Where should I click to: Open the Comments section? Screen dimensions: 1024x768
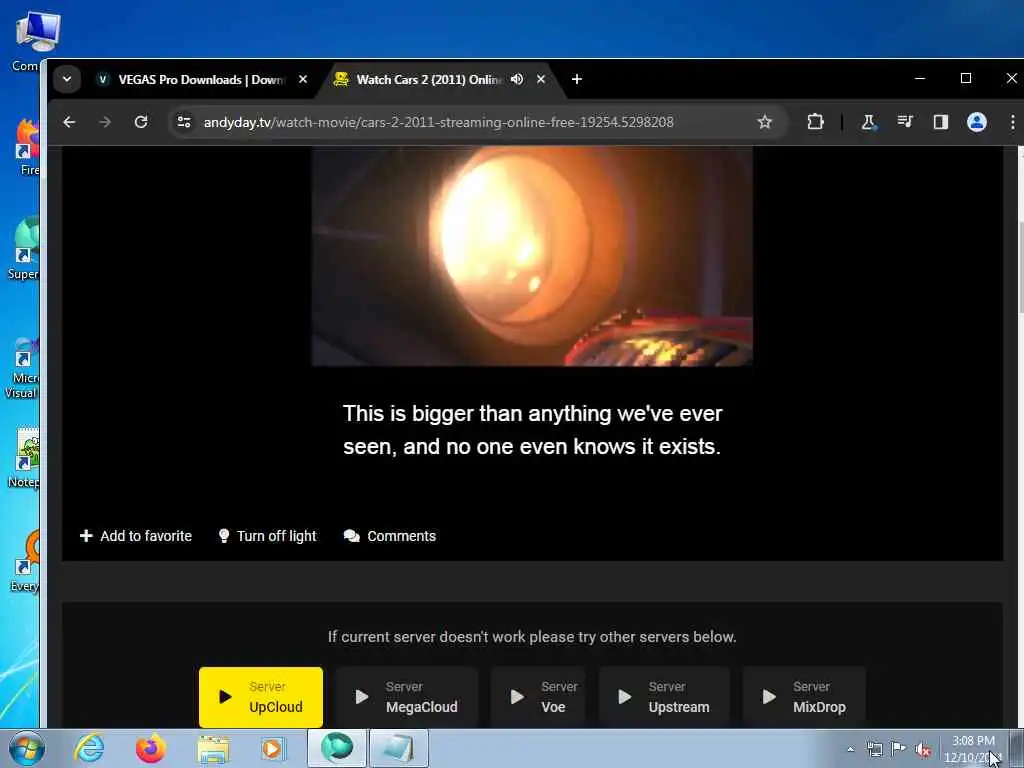(390, 536)
